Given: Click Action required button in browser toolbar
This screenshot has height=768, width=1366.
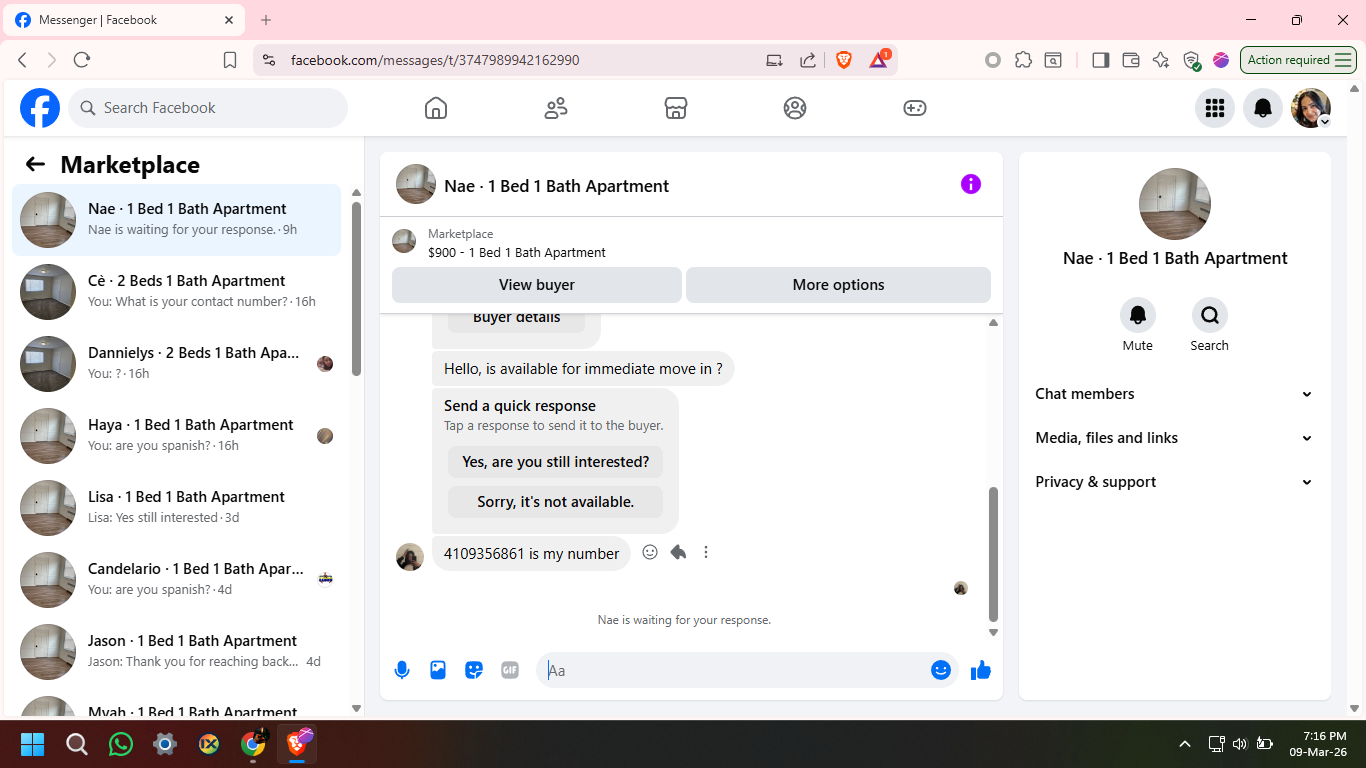Looking at the screenshot, I should (1298, 60).
